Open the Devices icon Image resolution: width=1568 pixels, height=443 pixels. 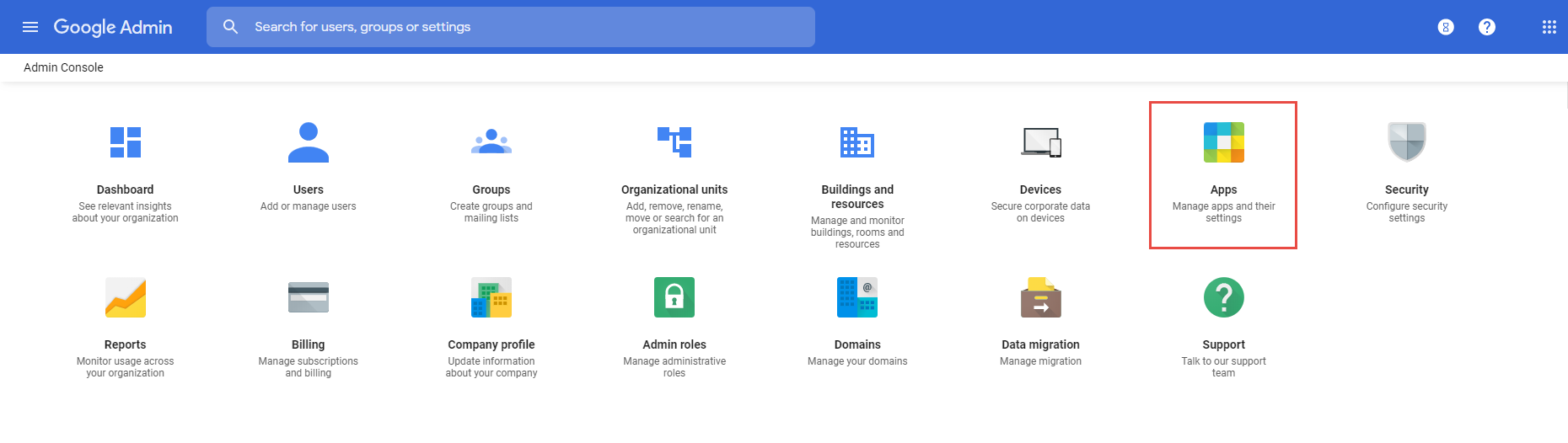click(x=1041, y=142)
